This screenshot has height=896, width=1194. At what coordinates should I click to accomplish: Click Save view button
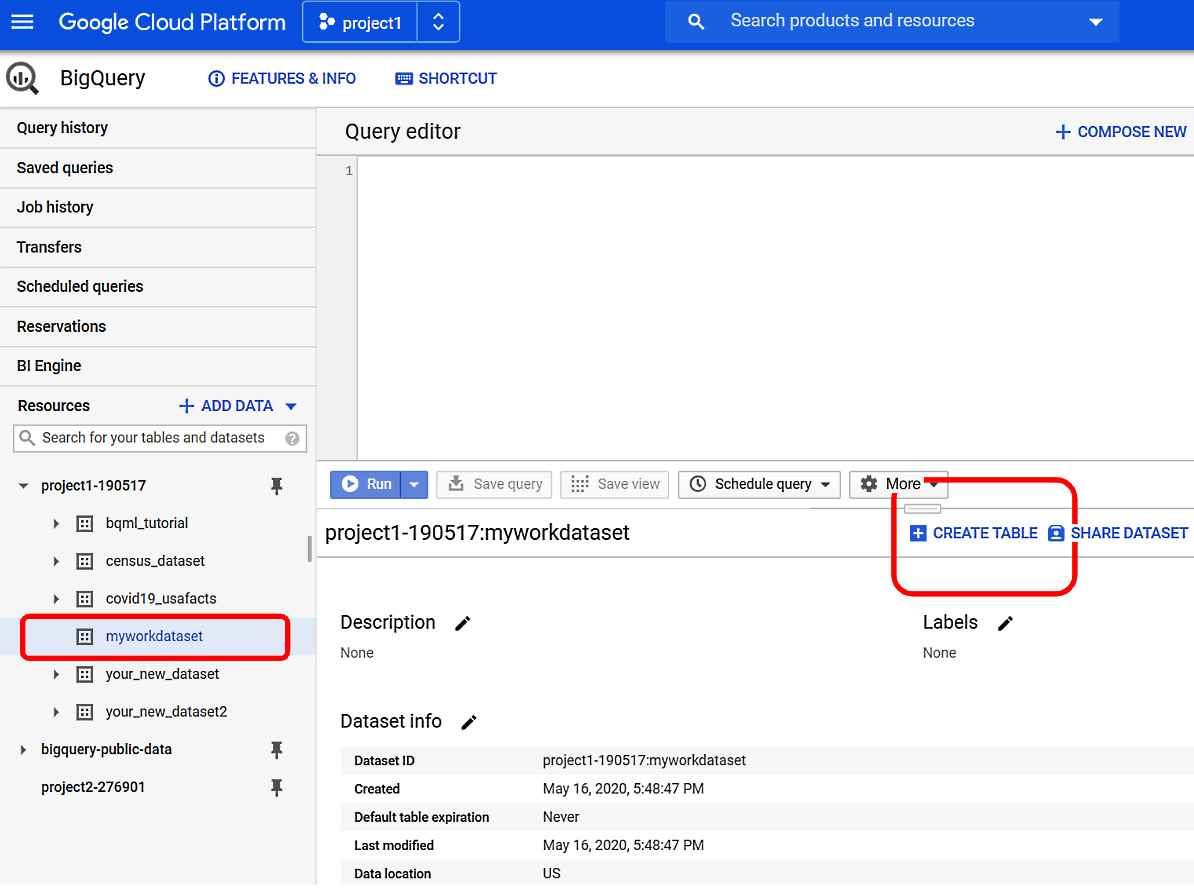pos(615,484)
